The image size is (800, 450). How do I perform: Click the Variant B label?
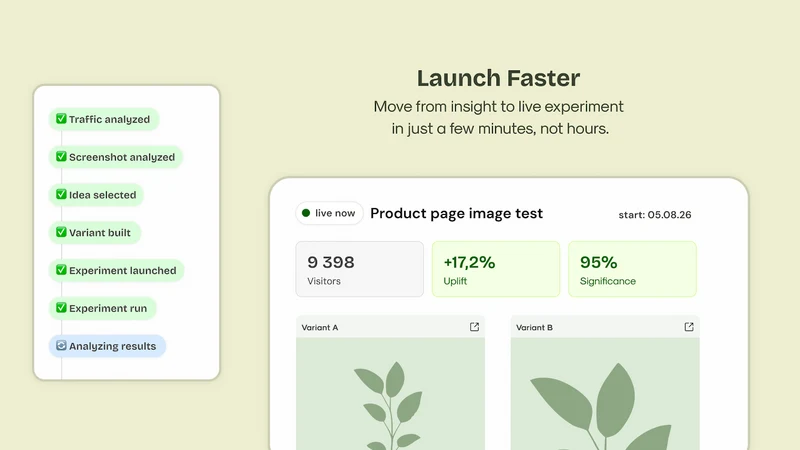(534, 328)
